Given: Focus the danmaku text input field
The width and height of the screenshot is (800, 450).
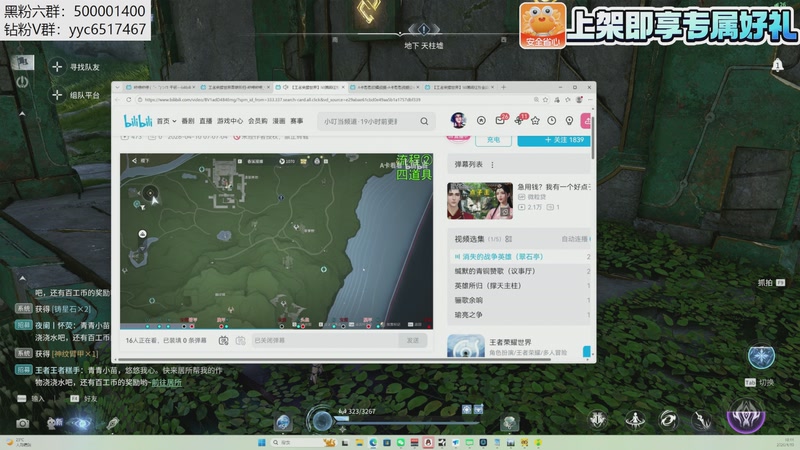Looking at the screenshot, I should pos(324,340).
